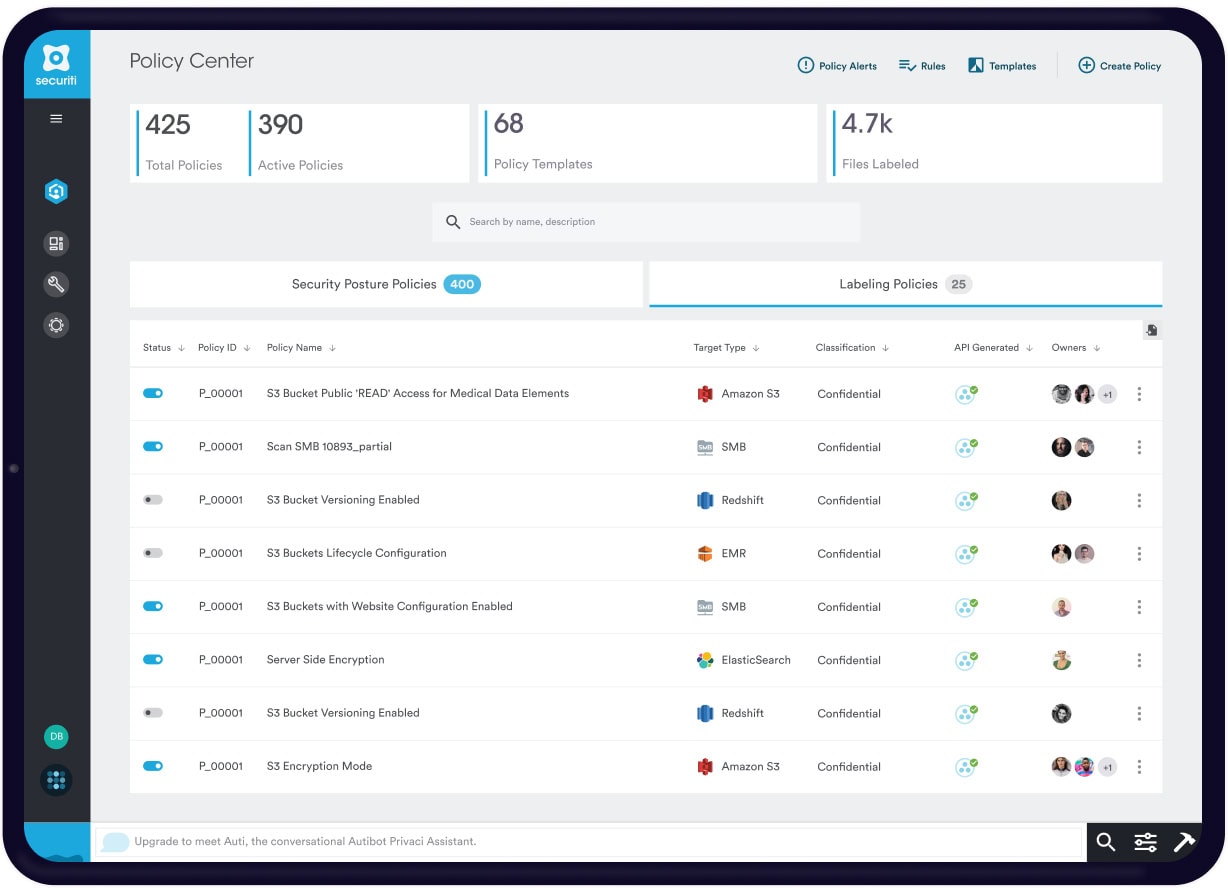1228x888 pixels.
Task: Sort by the Status column arrow
Action: (x=181, y=348)
